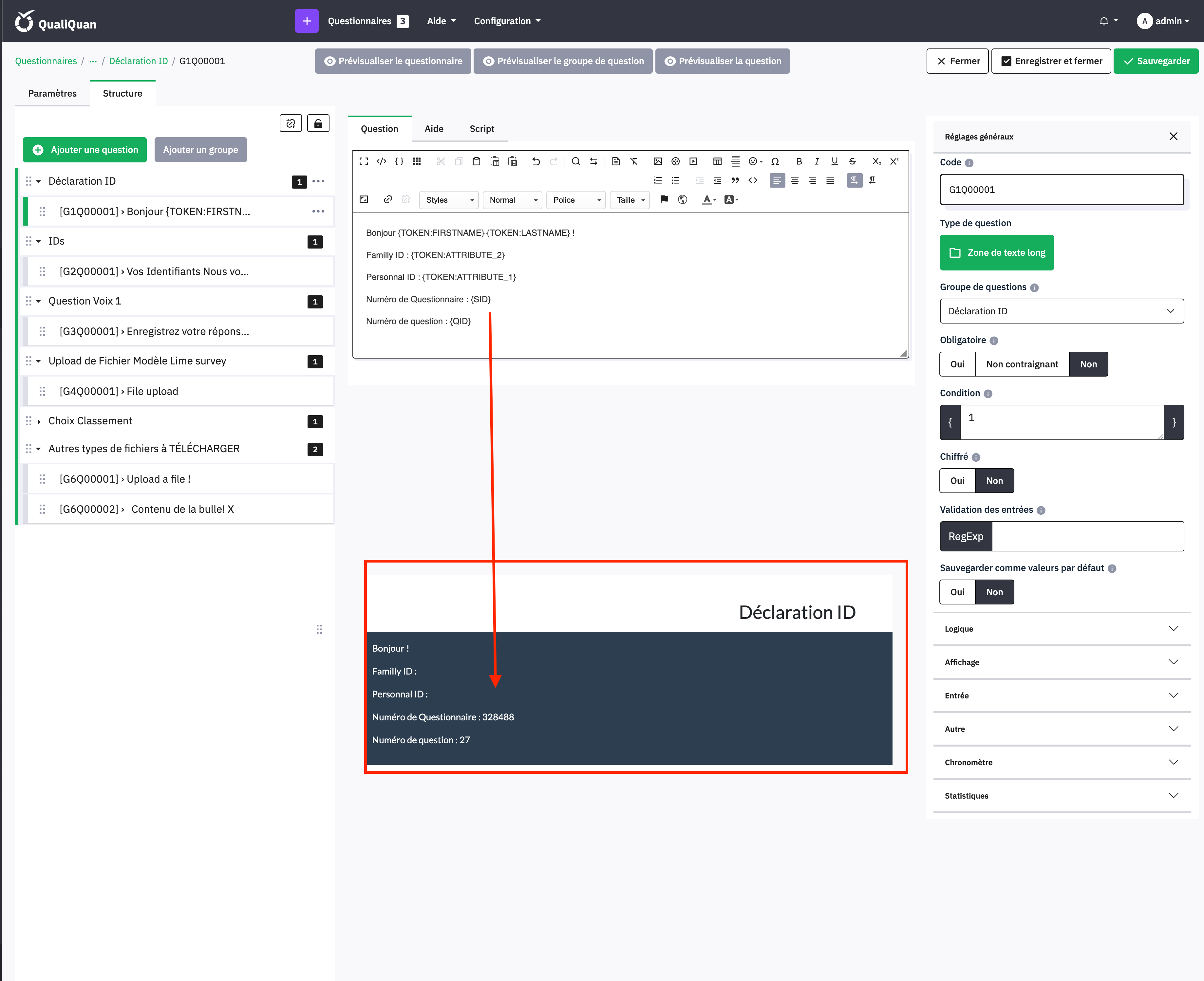
Task: Switch to the Script tab
Action: coord(481,129)
